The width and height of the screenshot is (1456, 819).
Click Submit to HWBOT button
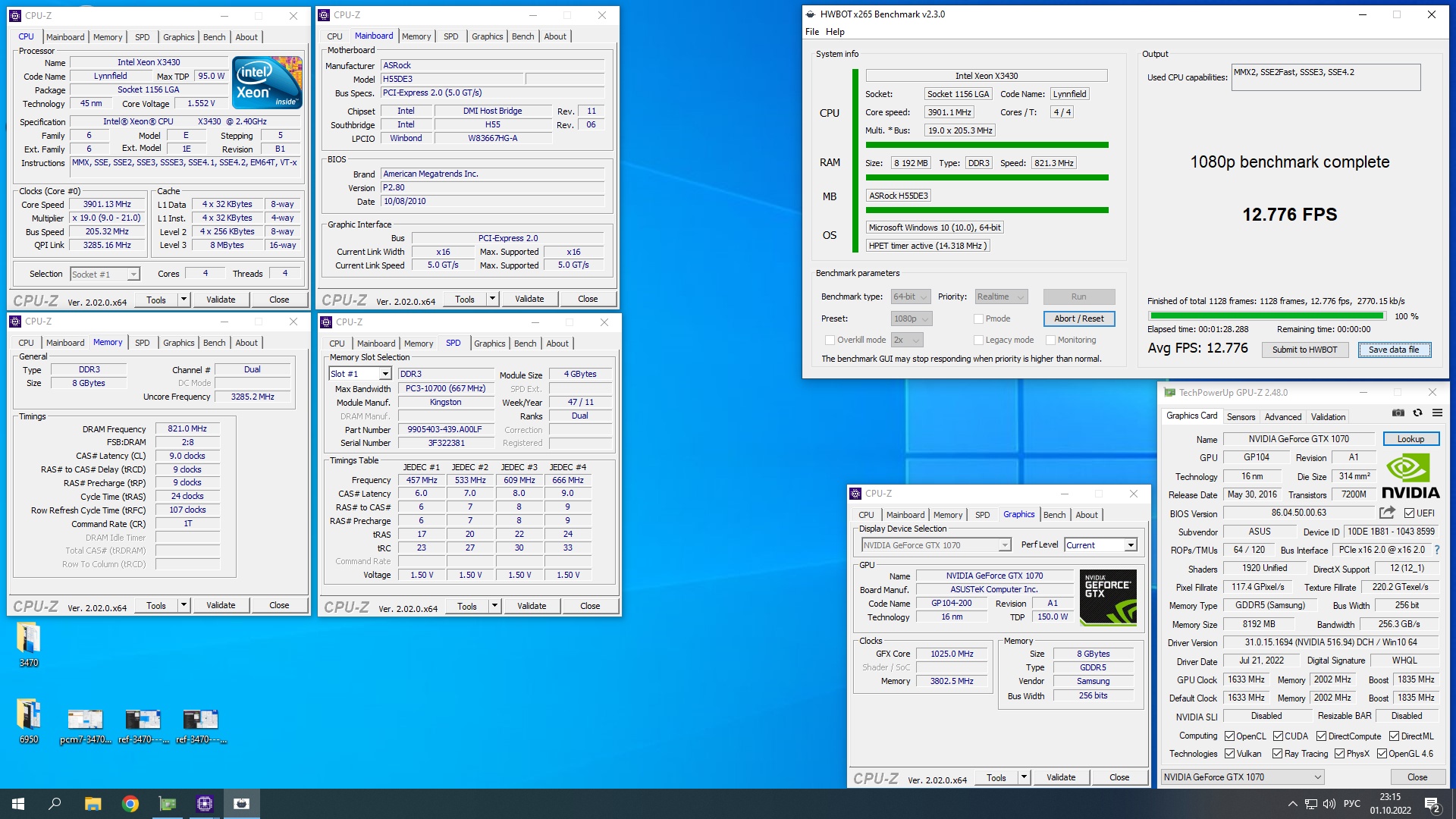click(x=1304, y=350)
